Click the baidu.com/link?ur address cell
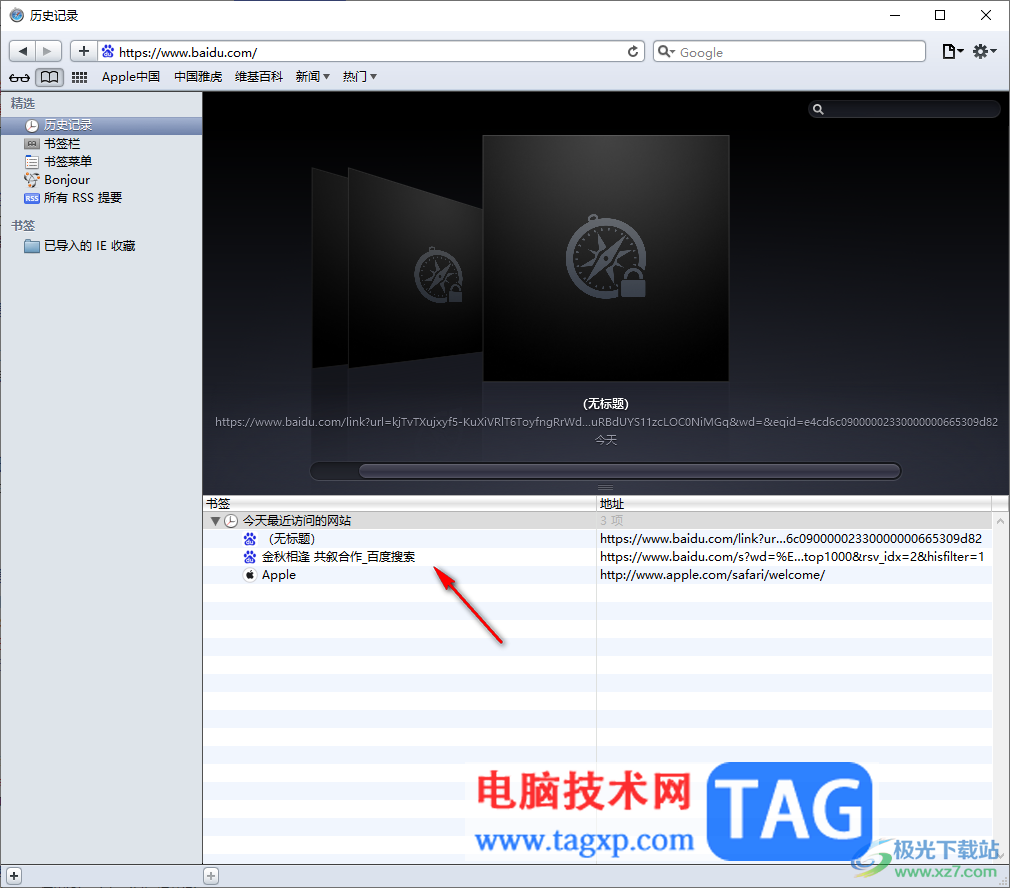The width and height of the screenshot is (1010, 888). [791, 538]
